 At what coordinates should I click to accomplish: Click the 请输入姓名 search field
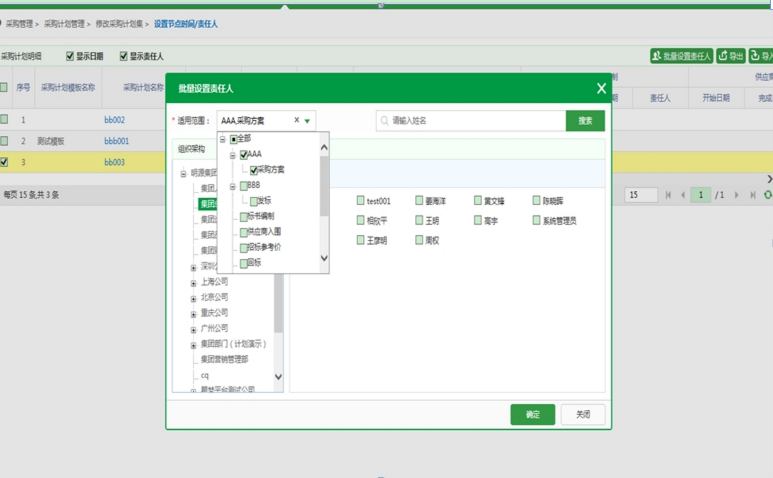(471, 121)
